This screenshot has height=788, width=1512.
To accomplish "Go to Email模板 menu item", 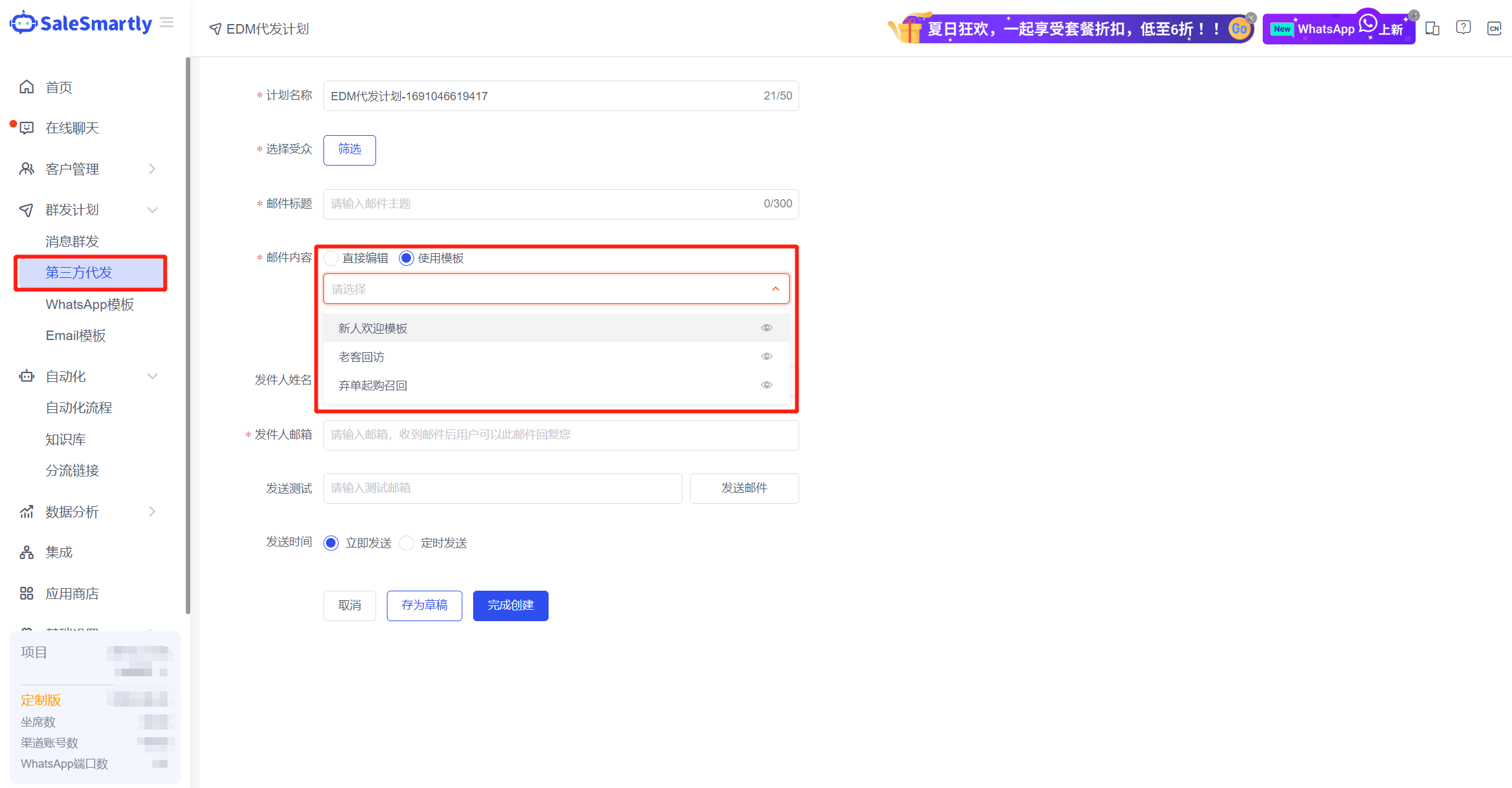I will [75, 336].
